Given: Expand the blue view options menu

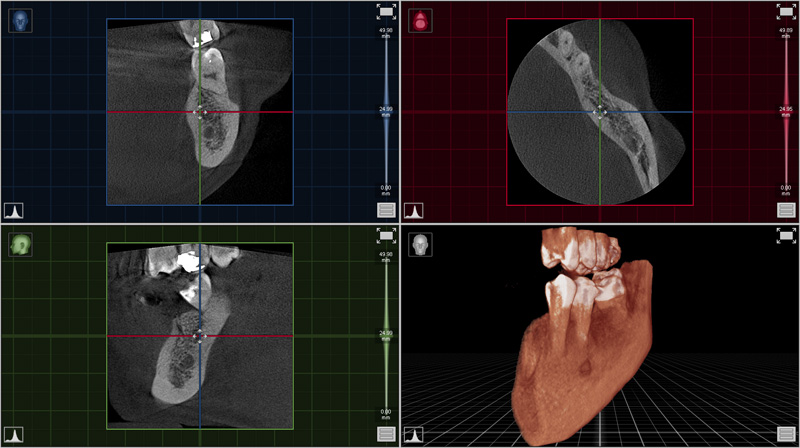Looking at the screenshot, I should click(386, 210).
